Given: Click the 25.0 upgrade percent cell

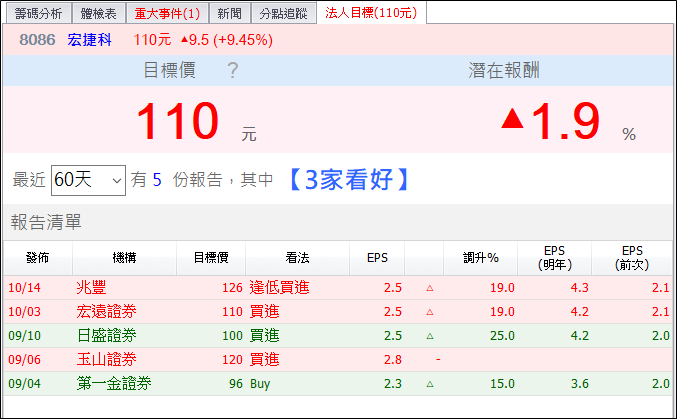Looking at the screenshot, I should (x=502, y=336).
